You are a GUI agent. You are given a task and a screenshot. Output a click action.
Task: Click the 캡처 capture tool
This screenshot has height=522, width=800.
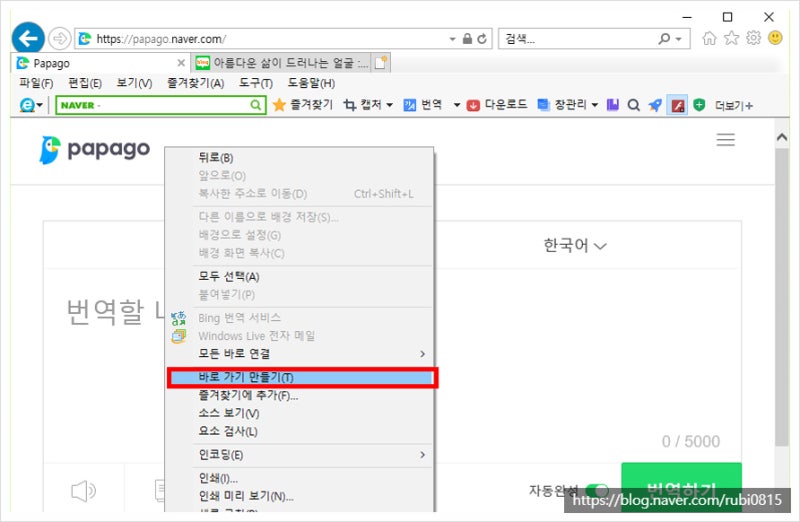point(363,105)
